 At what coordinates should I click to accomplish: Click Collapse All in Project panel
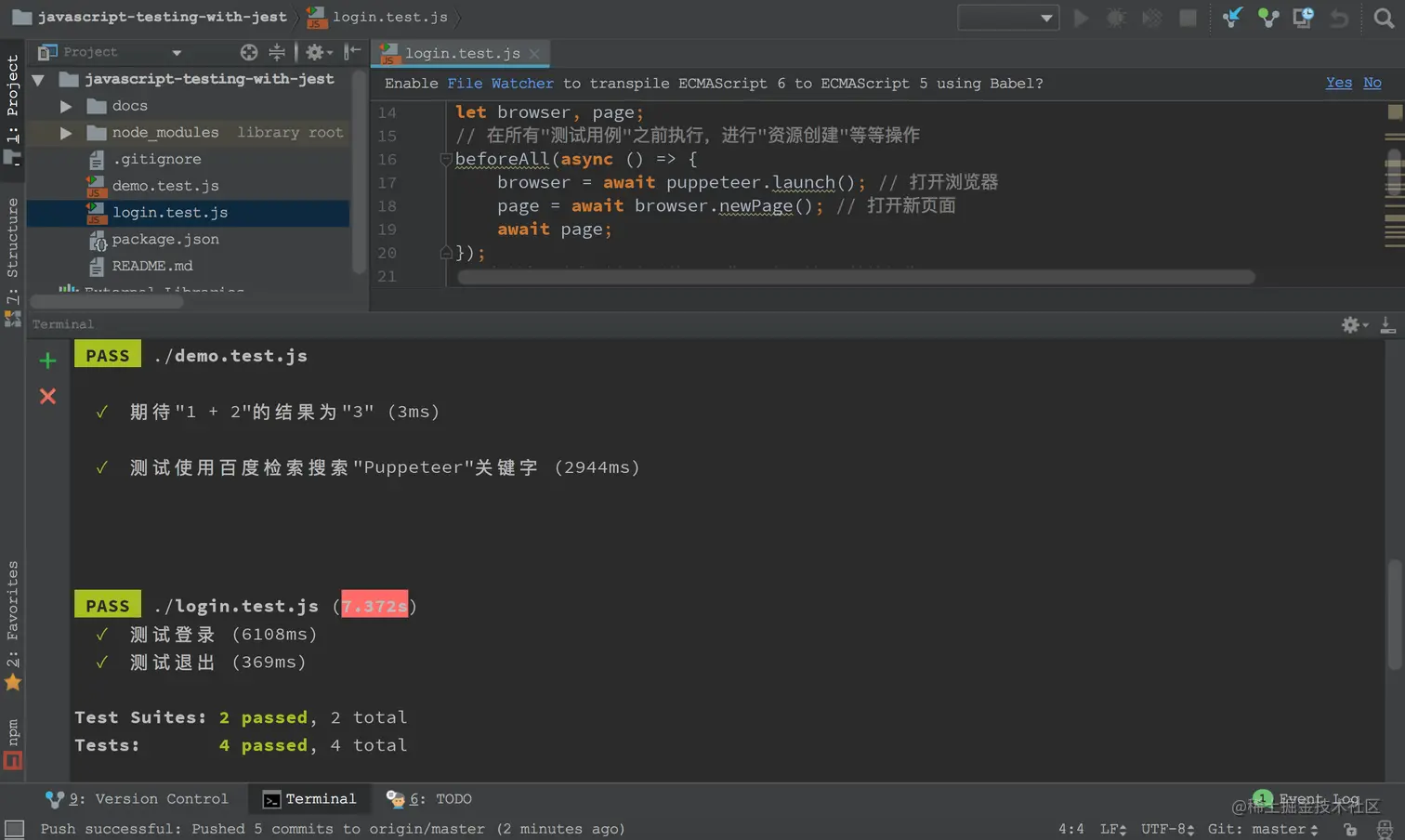[x=277, y=52]
